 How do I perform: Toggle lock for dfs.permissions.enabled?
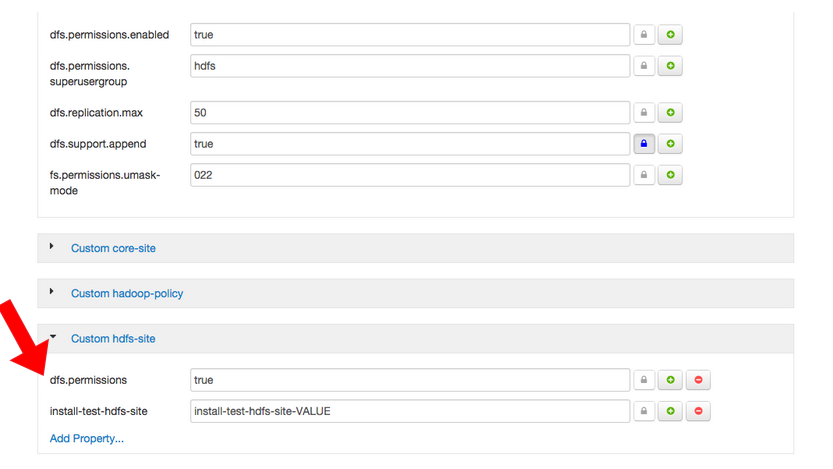coord(644,35)
